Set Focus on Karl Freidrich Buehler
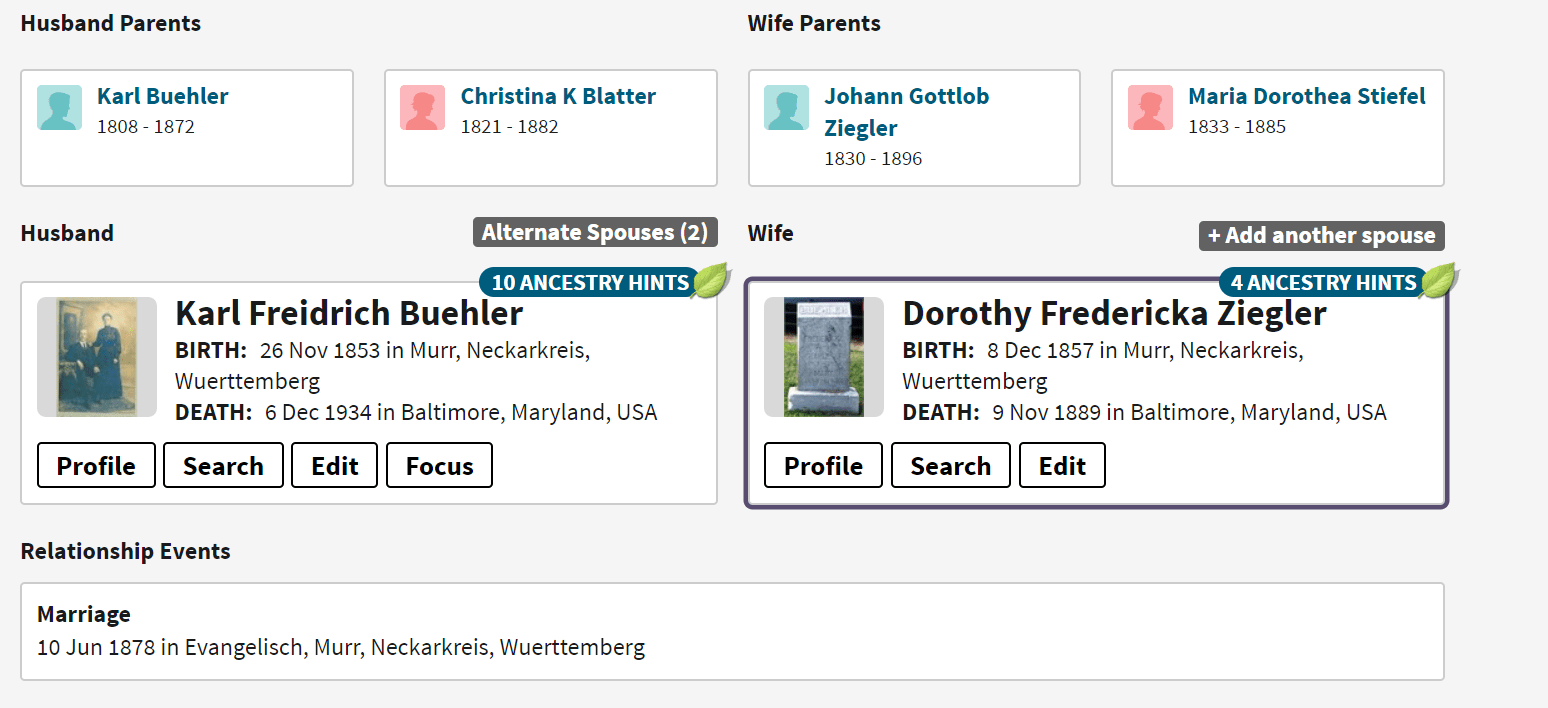Screen dimensions: 1548x708 439,464
